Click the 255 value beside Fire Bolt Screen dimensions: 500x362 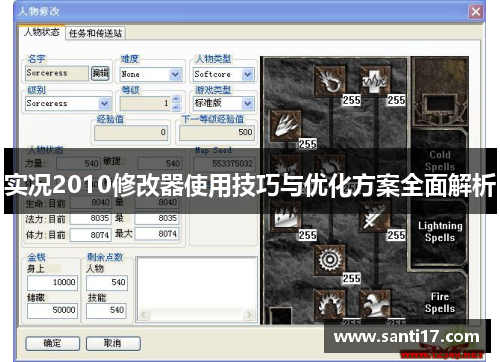pos(352,100)
